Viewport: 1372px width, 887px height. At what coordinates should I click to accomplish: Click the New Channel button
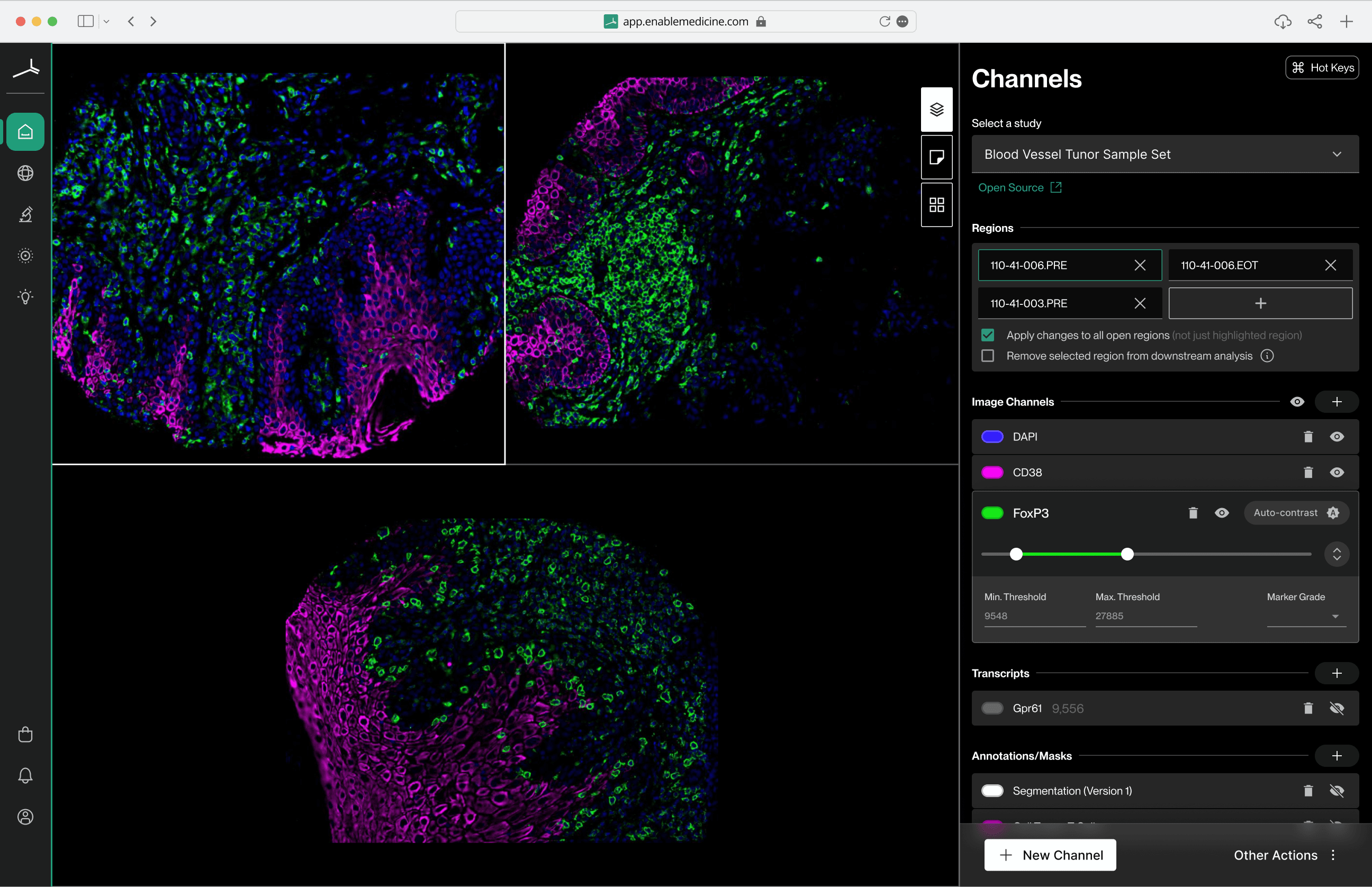pos(1050,855)
